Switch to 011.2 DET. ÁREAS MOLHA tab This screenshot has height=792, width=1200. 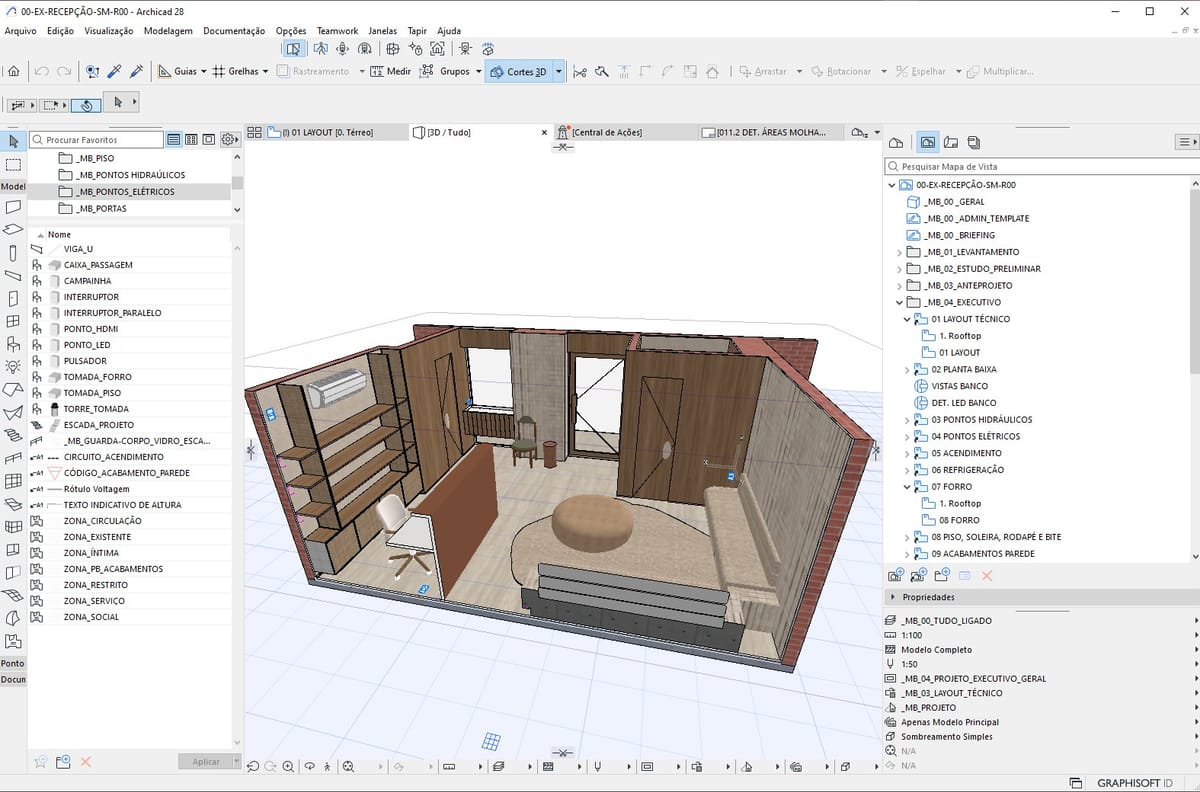point(771,132)
